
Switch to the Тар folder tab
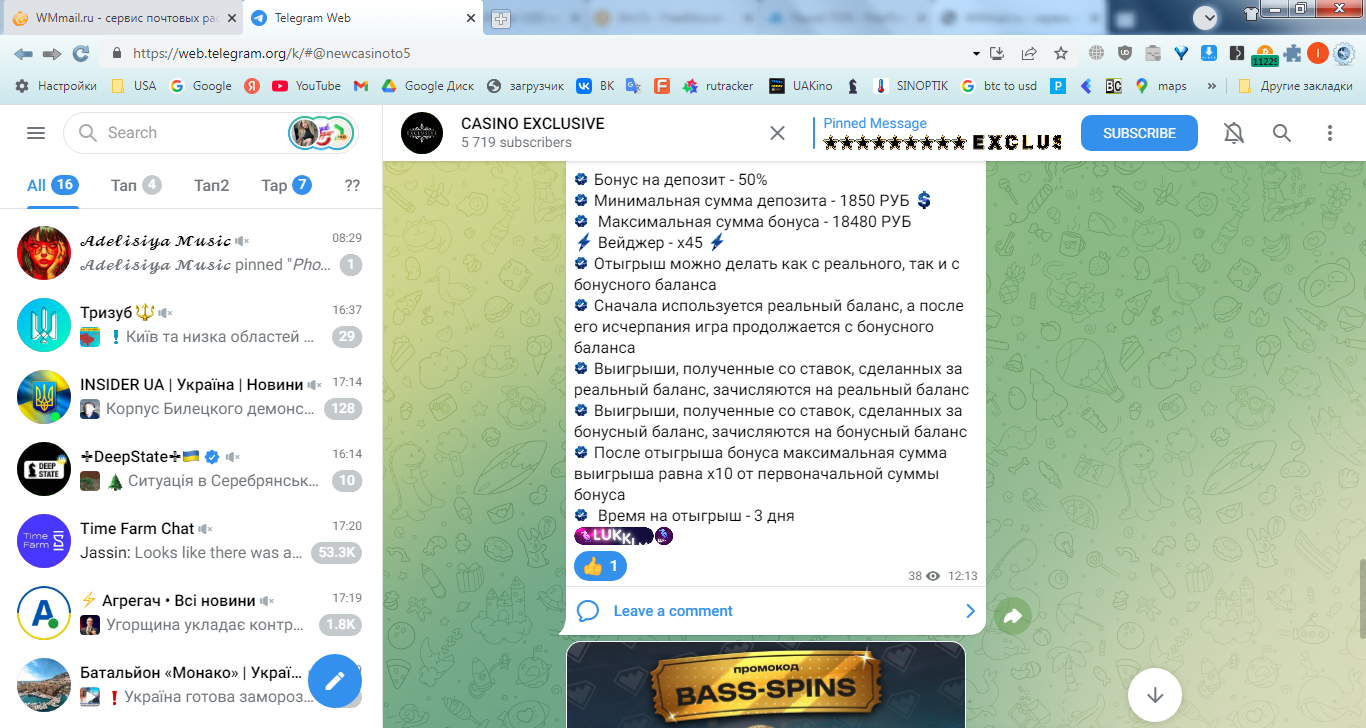click(286, 185)
